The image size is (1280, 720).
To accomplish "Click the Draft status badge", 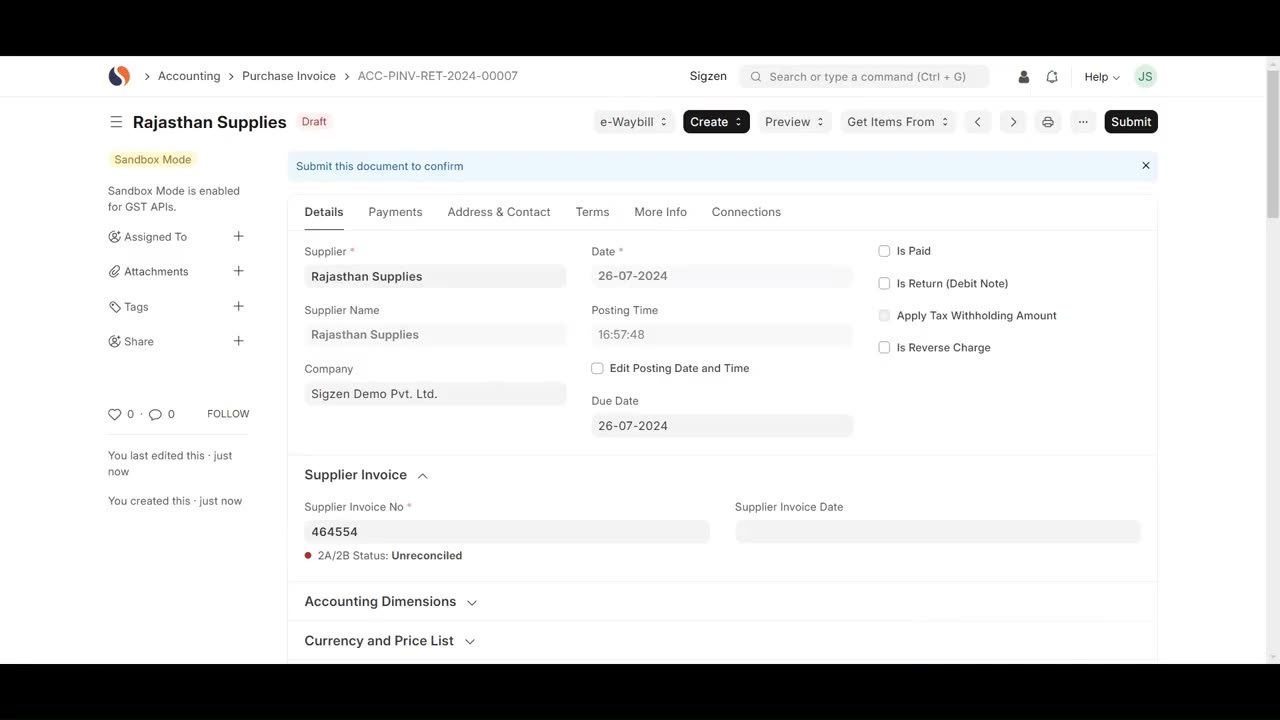I will click(314, 122).
